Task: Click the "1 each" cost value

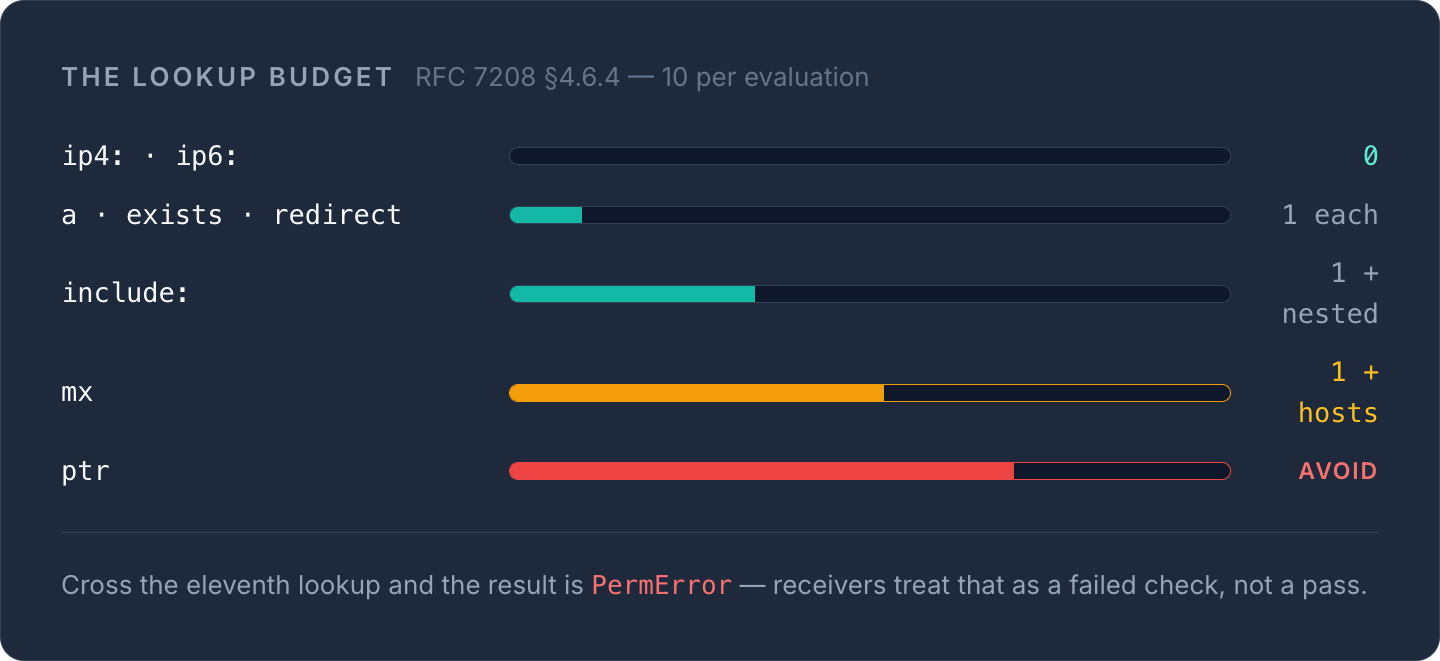Action: click(x=1330, y=215)
